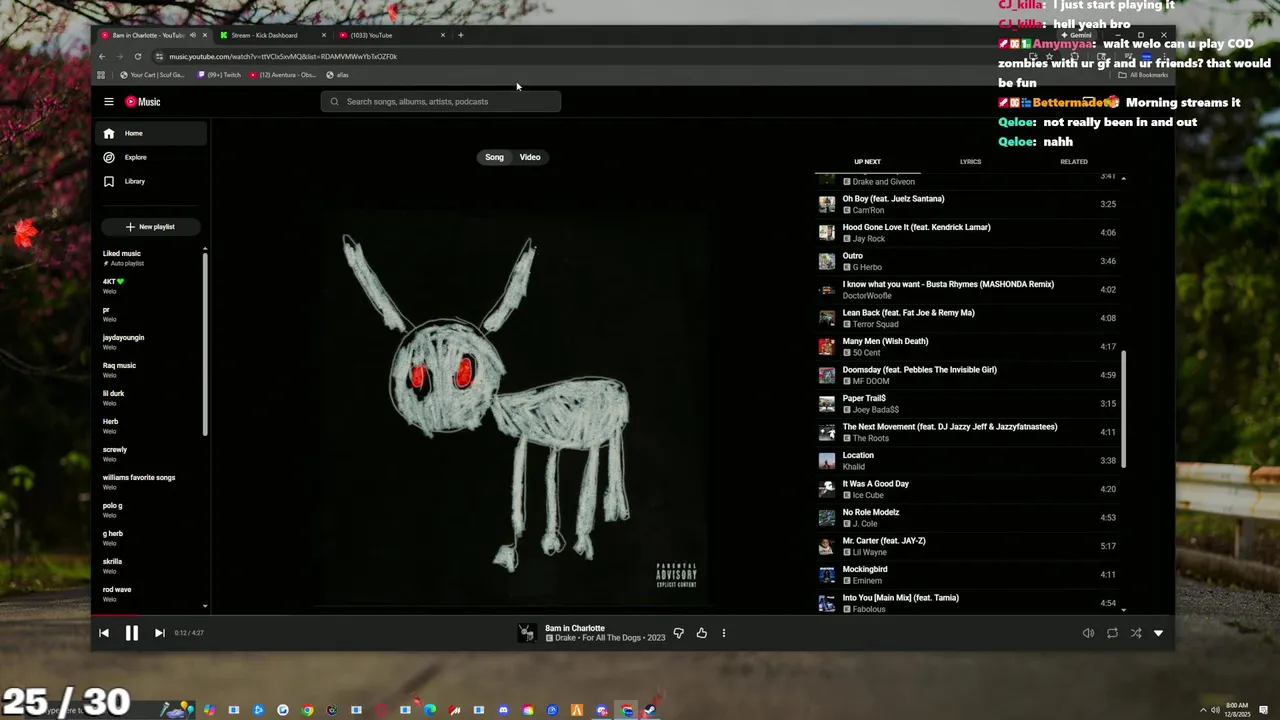1280x720 pixels.
Task: Switch to Song mode
Action: click(494, 157)
